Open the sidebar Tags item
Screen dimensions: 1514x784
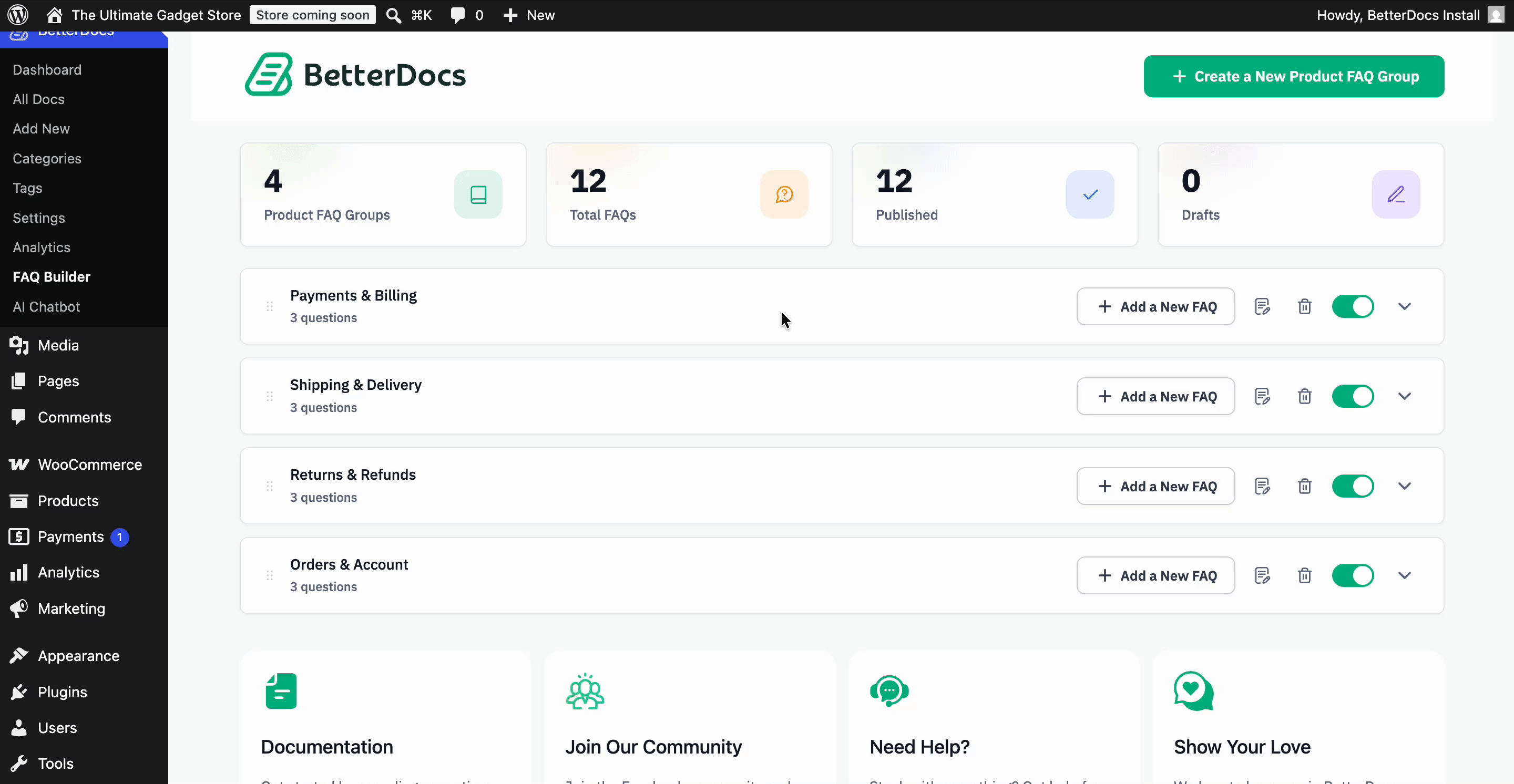point(28,188)
